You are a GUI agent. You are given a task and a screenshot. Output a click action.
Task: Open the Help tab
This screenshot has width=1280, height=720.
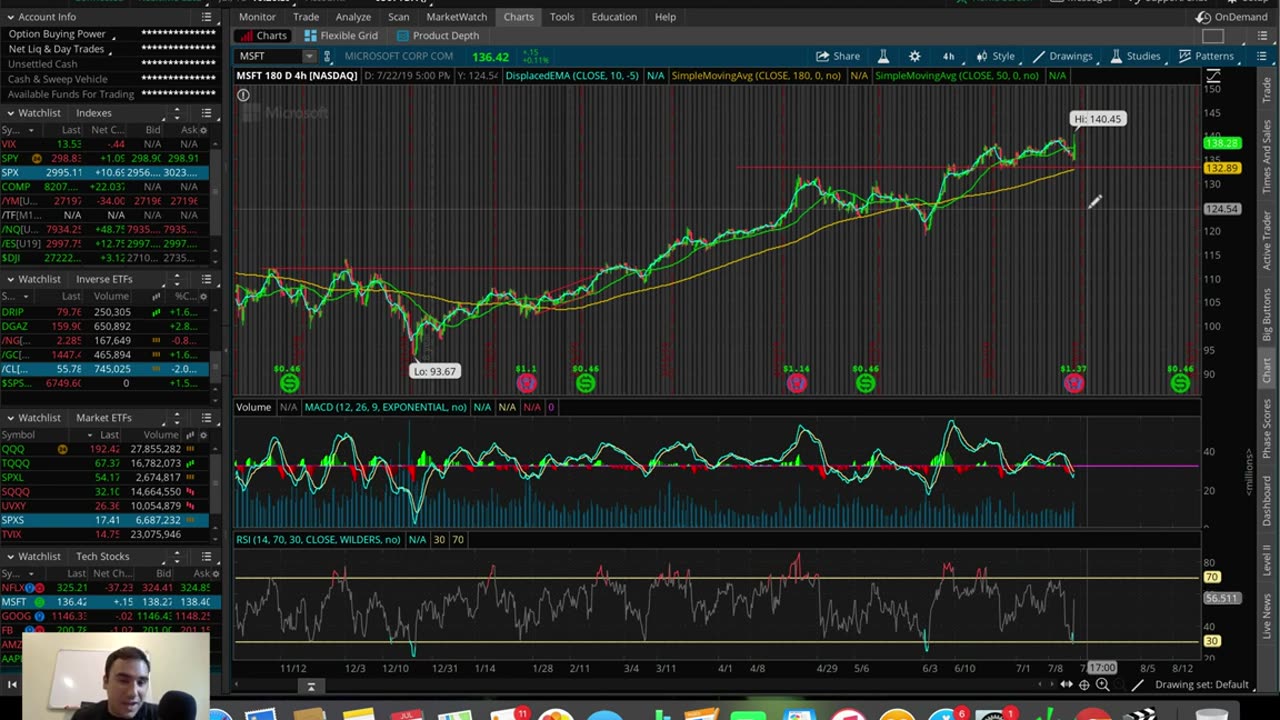[665, 17]
